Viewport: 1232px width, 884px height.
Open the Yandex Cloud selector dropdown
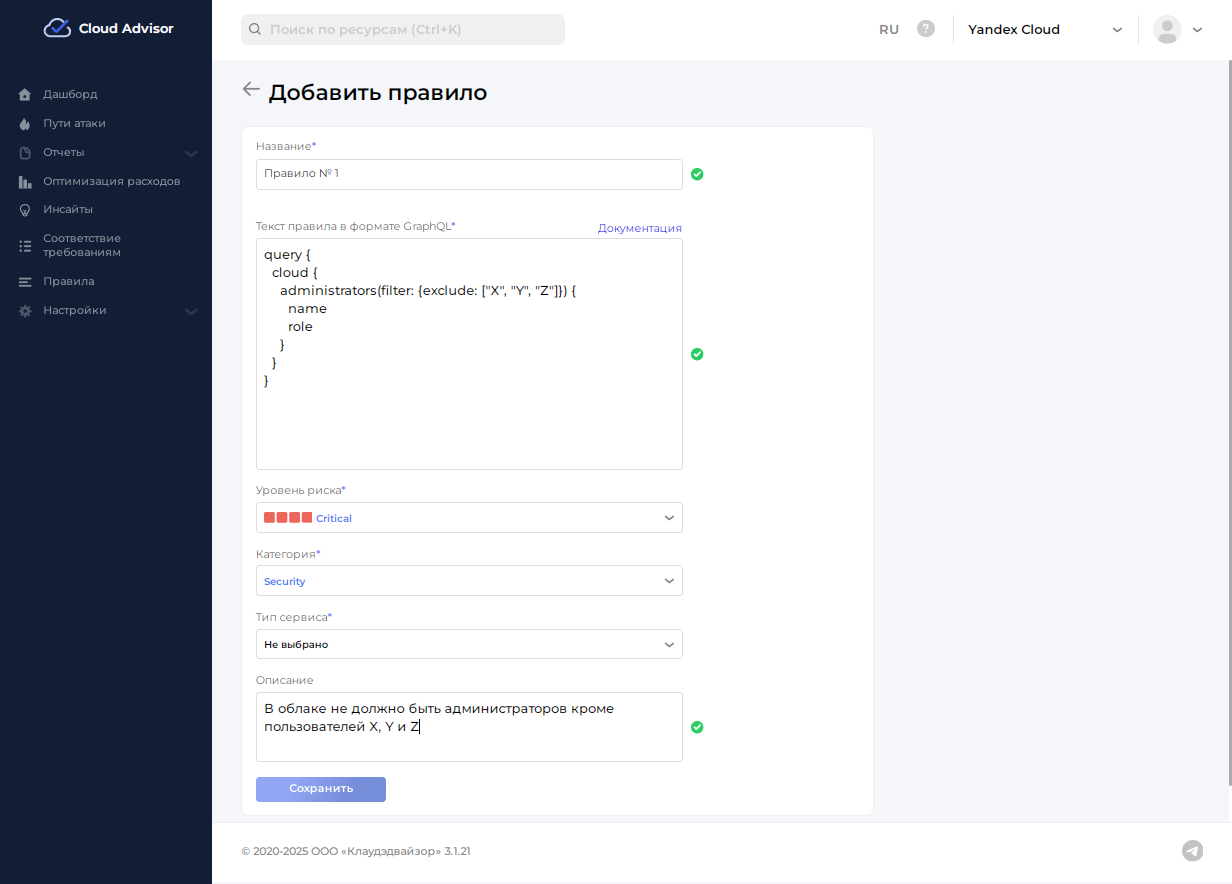[x=1045, y=29]
